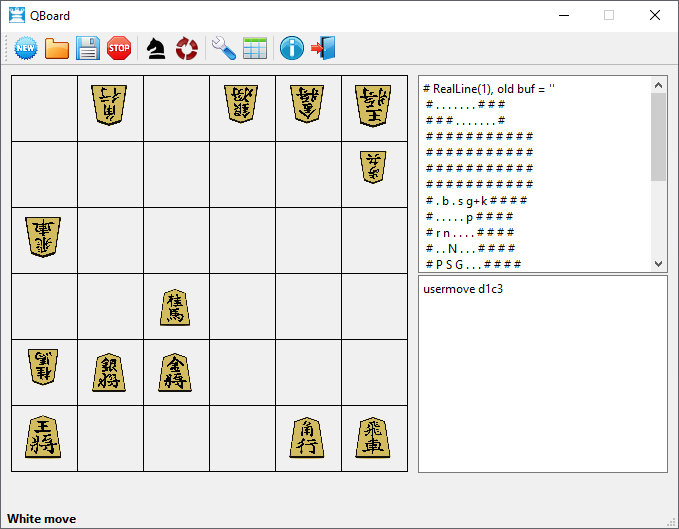Image resolution: width=679 pixels, height=529 pixels.
Task: Select the white bishop piece in bottom row
Action: [307, 438]
